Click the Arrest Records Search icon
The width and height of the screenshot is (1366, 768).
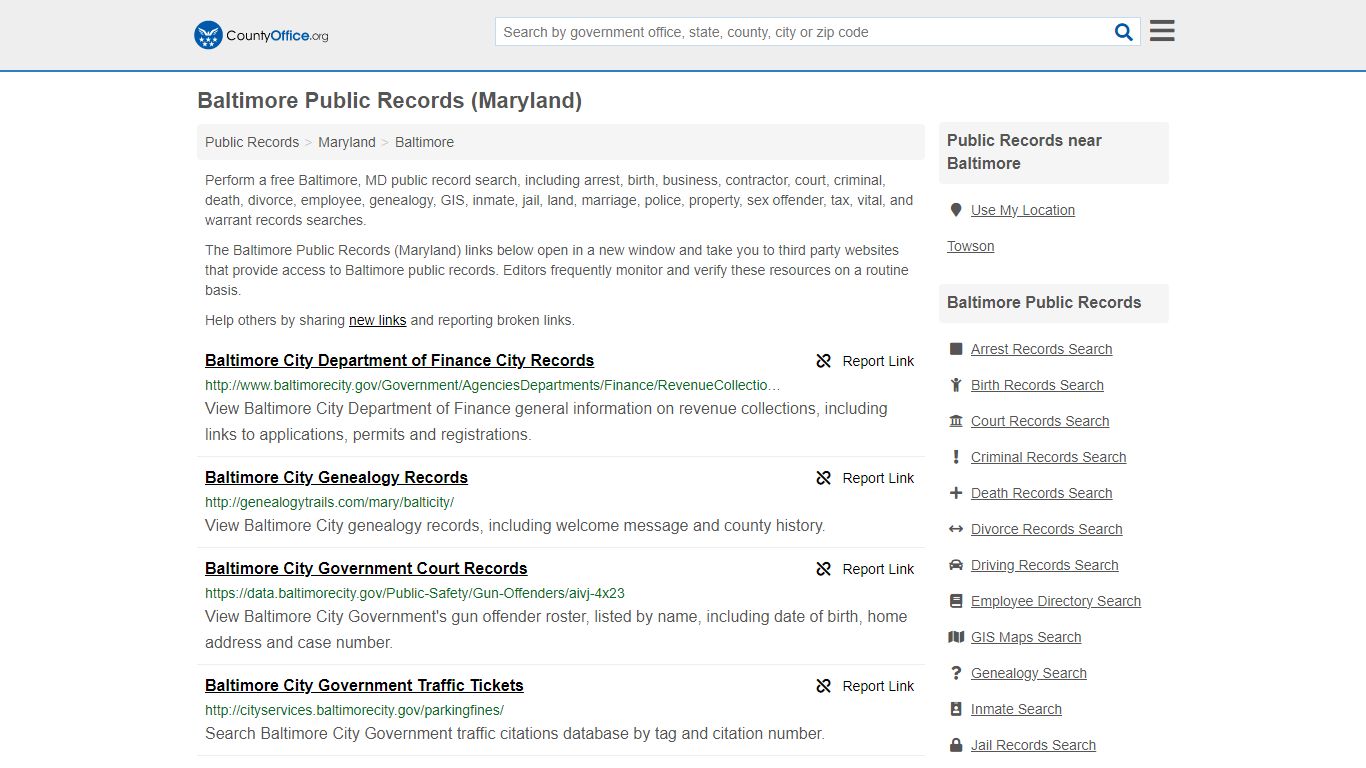(x=956, y=349)
